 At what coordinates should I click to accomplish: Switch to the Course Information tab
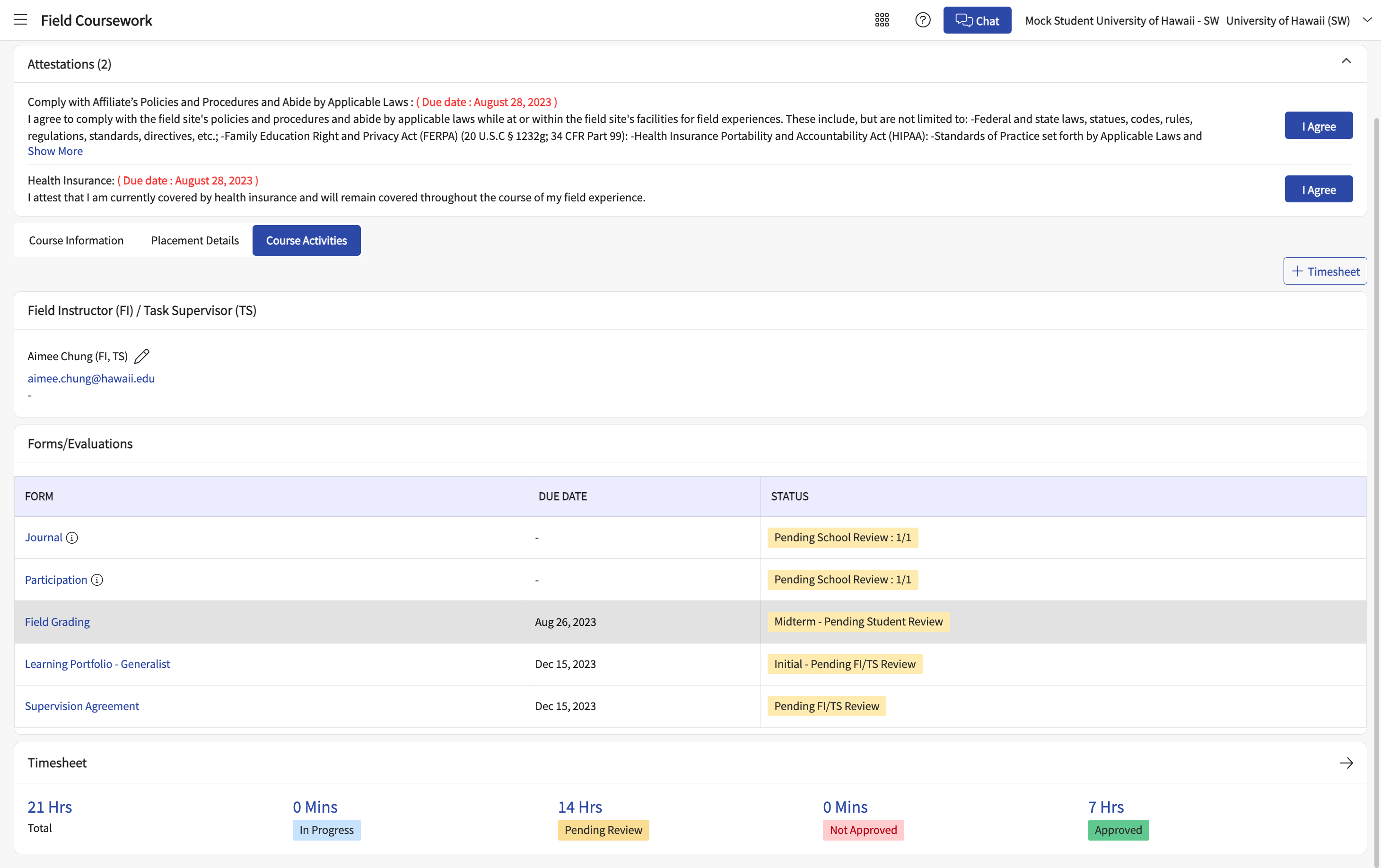(76, 240)
